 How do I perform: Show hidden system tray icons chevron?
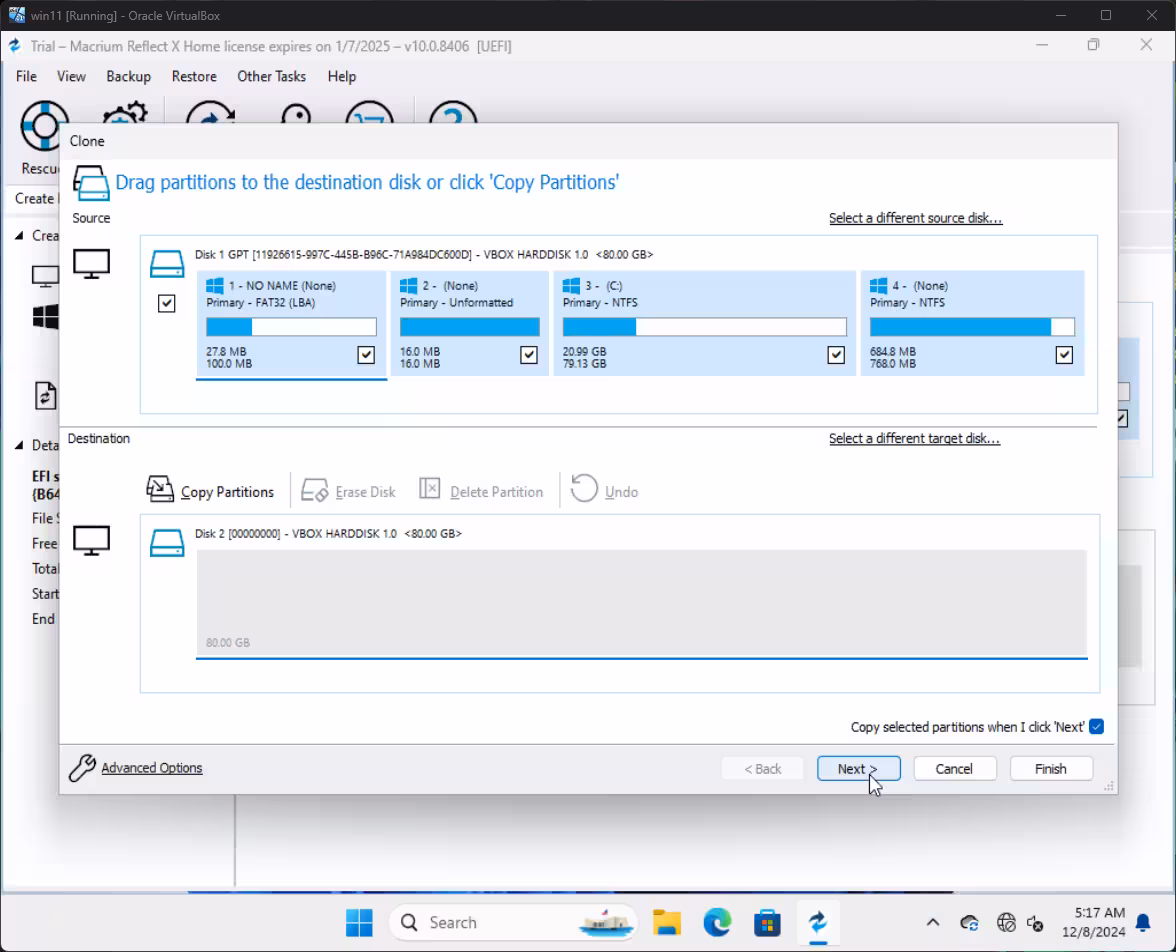933,923
